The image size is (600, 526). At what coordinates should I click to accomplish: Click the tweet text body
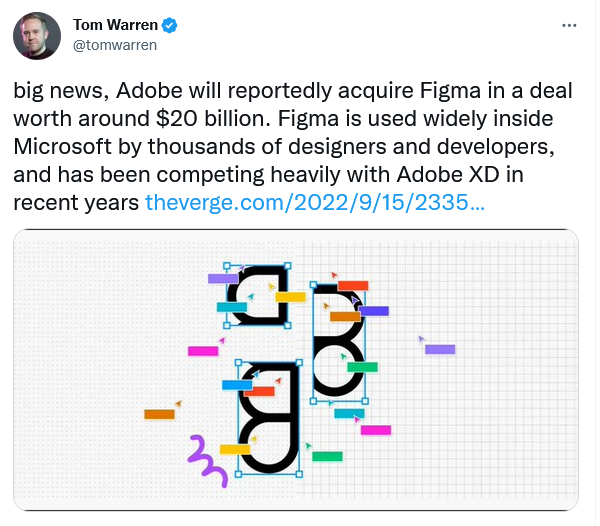[293, 146]
